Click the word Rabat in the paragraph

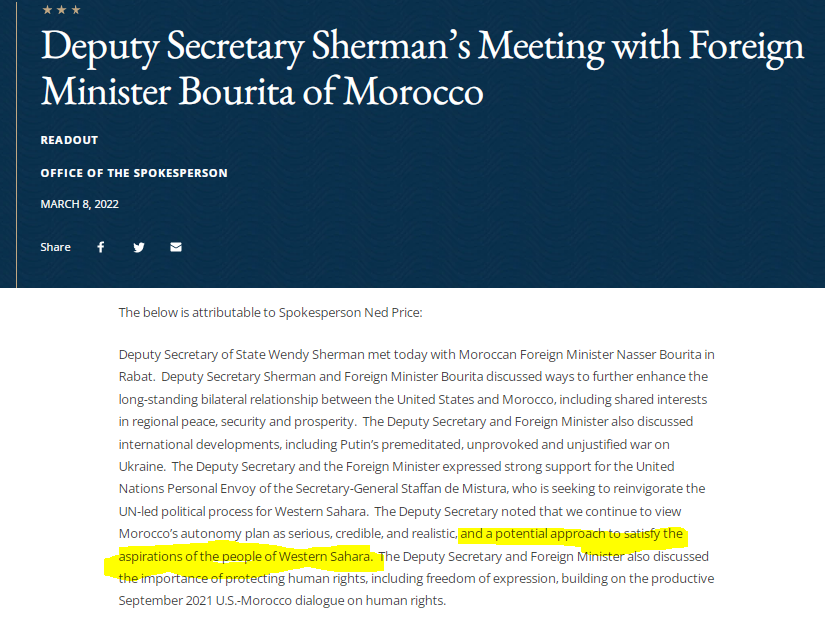tap(138, 377)
